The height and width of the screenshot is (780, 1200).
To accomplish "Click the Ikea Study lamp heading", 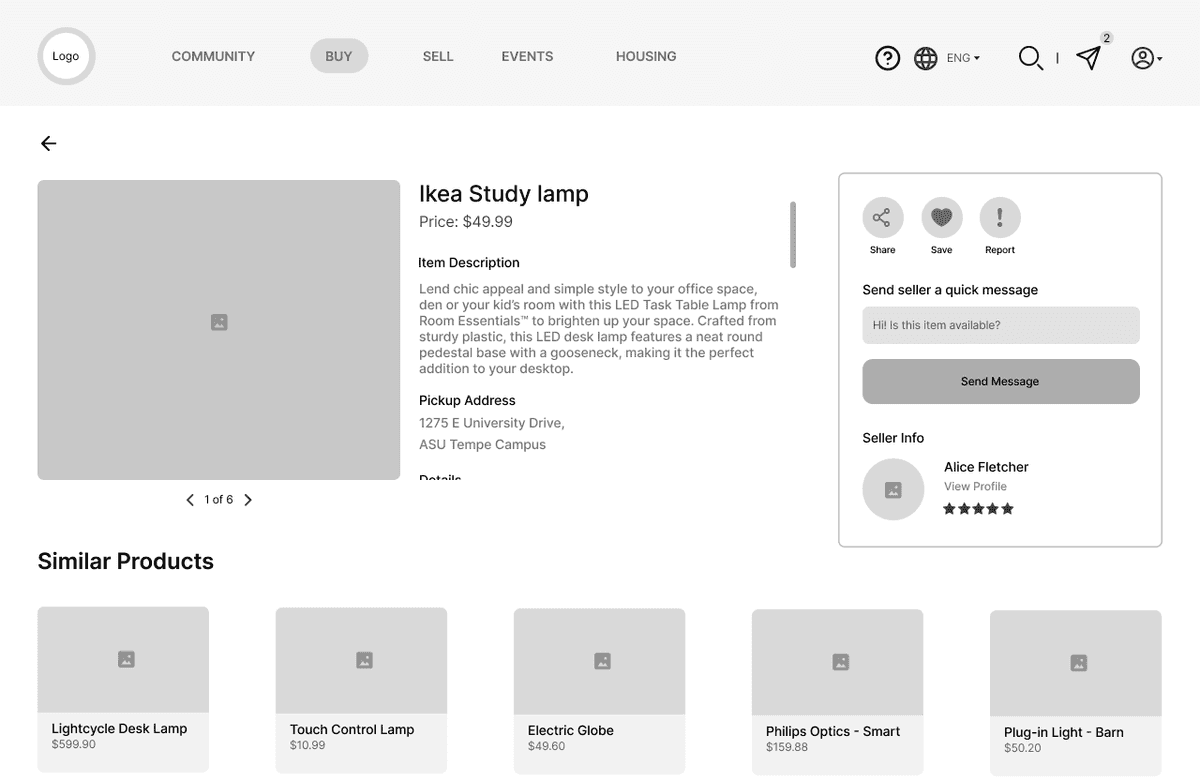I will (504, 193).
